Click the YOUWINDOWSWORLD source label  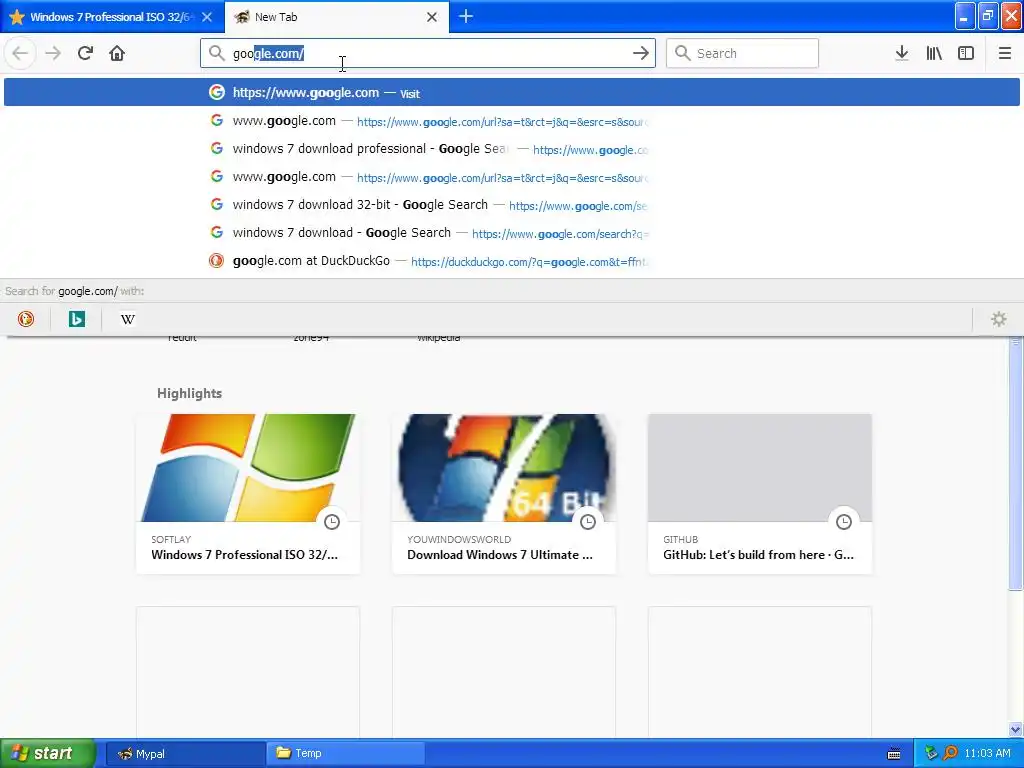click(x=459, y=539)
